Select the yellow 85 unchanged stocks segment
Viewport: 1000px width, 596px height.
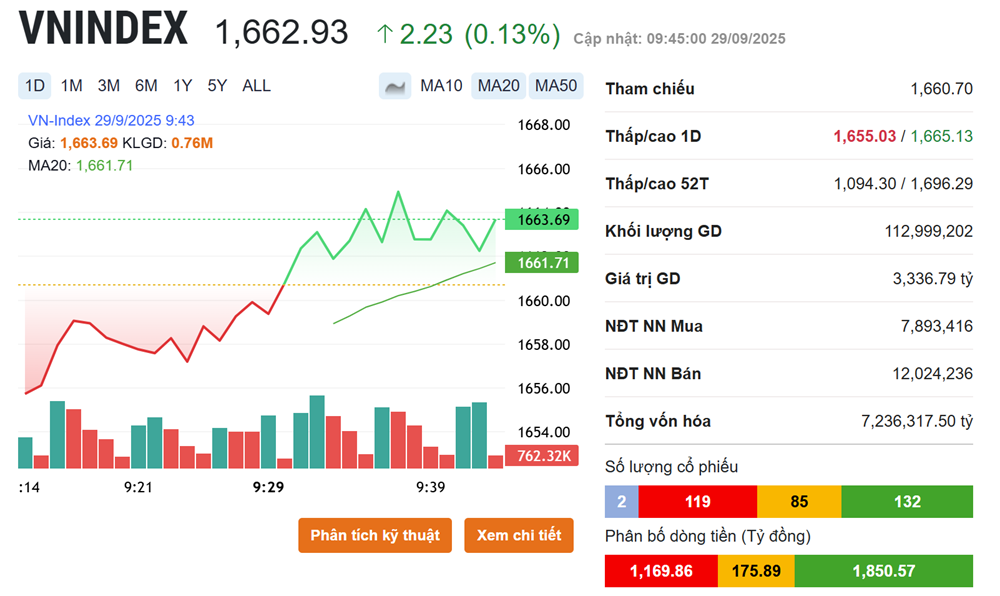tap(799, 502)
